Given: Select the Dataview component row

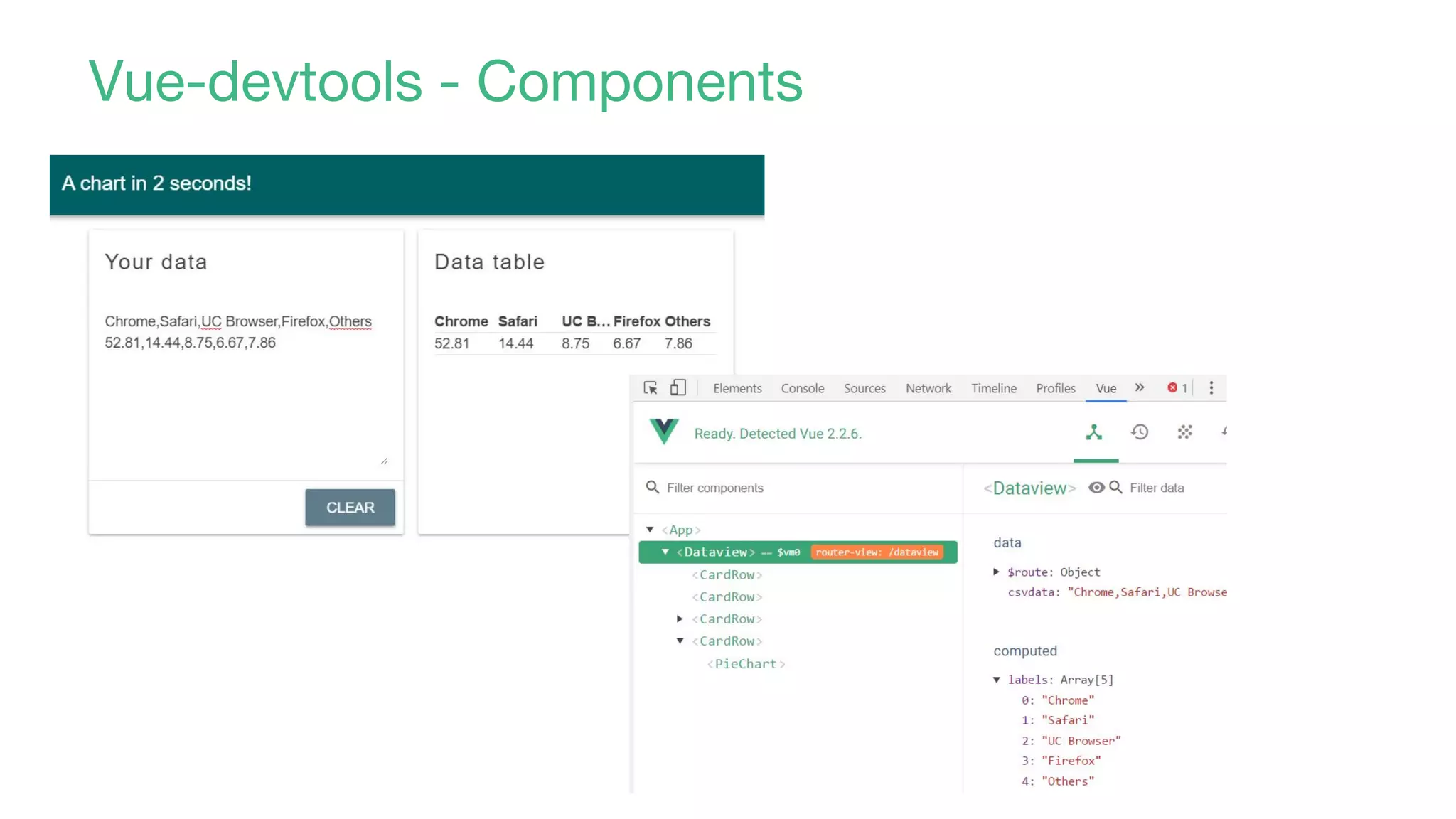Looking at the screenshot, I should (x=798, y=552).
